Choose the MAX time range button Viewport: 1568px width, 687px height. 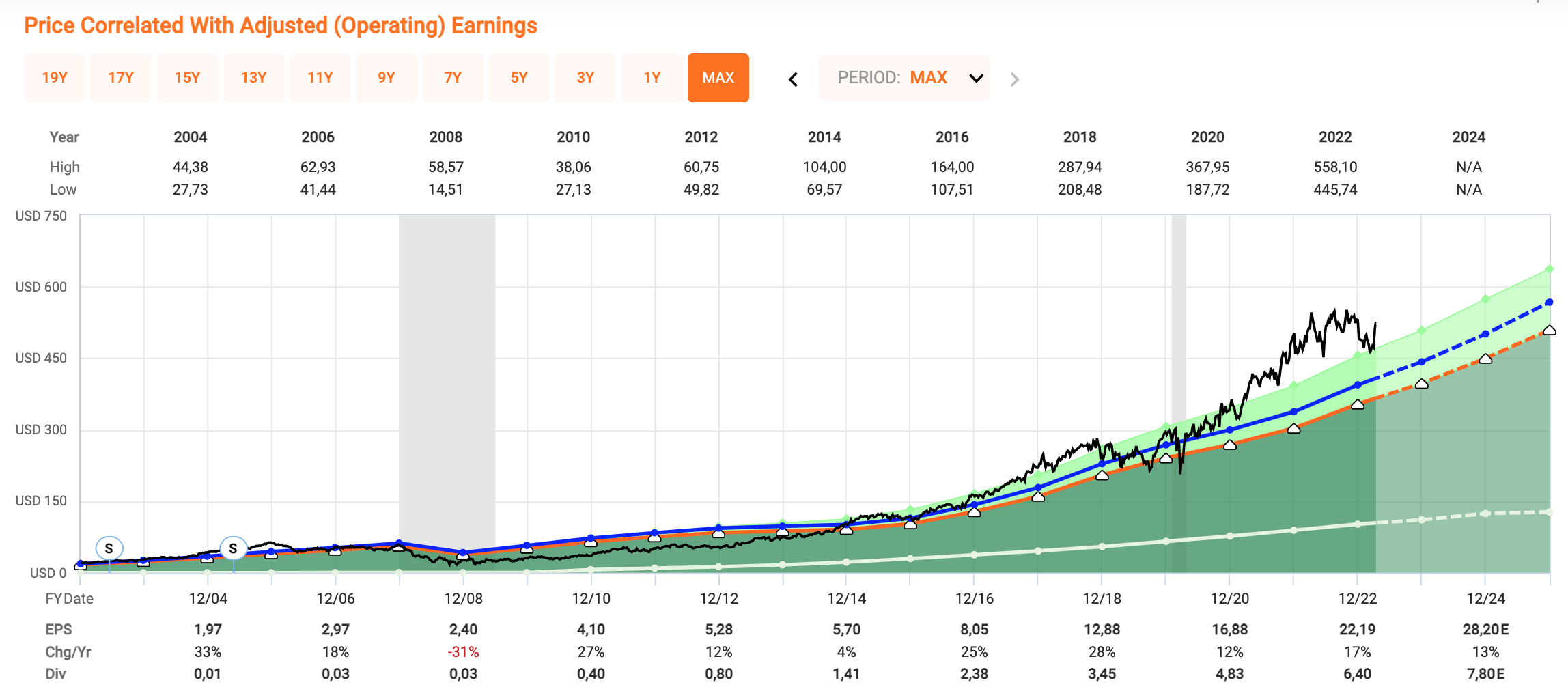718,78
